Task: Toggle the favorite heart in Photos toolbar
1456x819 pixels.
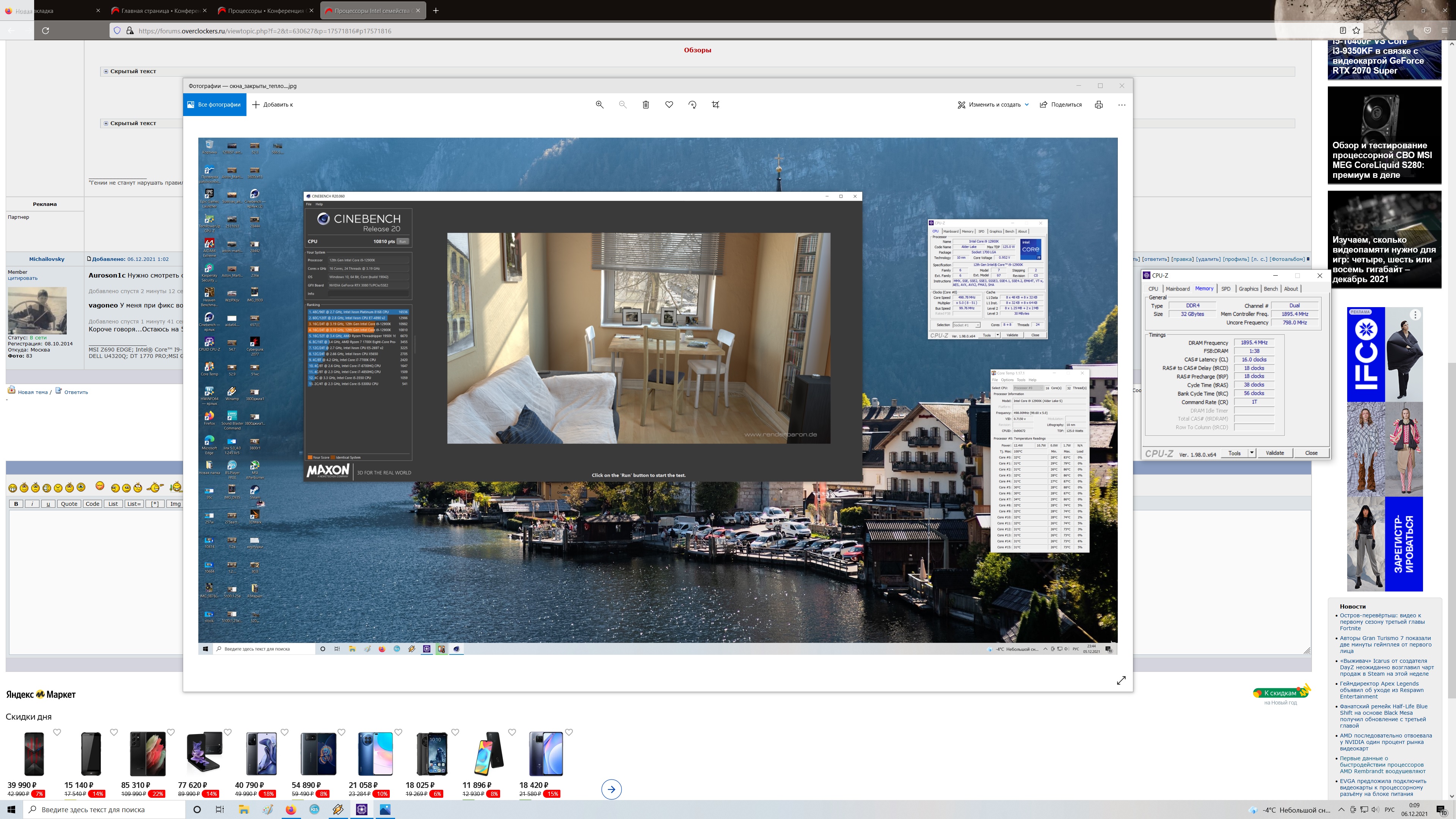Action: click(669, 105)
